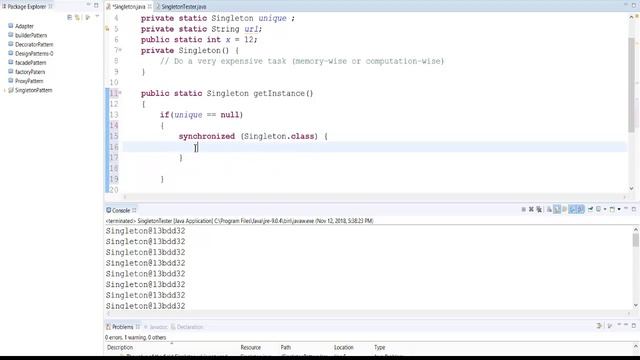640x360 pixels.
Task: Click the Console terminate stop icon
Action: click(524, 209)
